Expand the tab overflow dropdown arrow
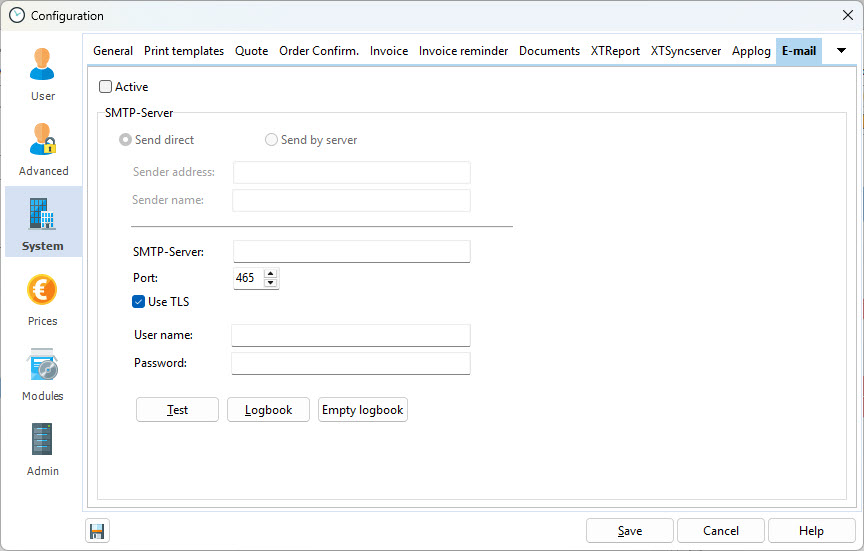 [841, 51]
